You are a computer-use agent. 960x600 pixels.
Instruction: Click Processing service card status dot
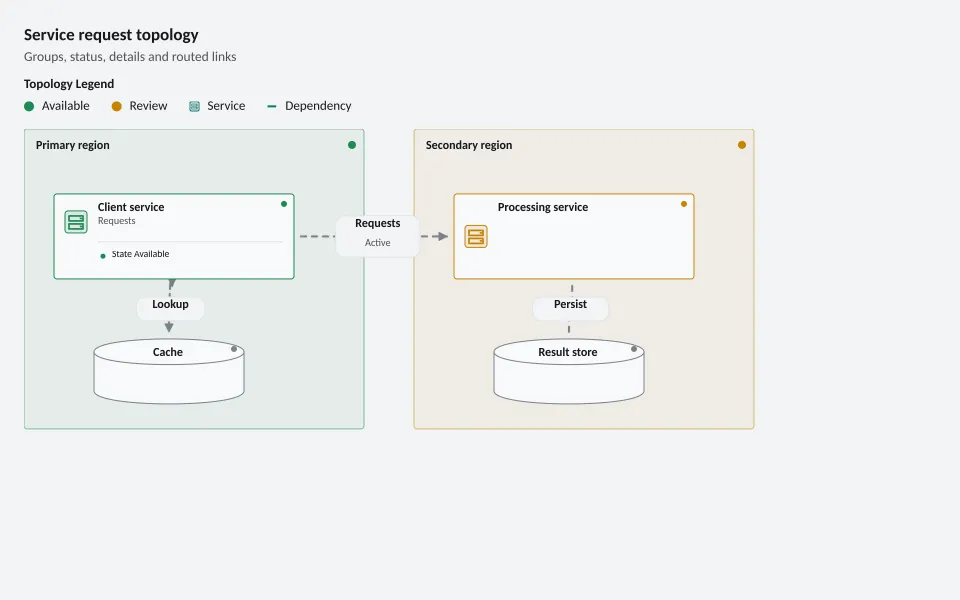point(684,204)
